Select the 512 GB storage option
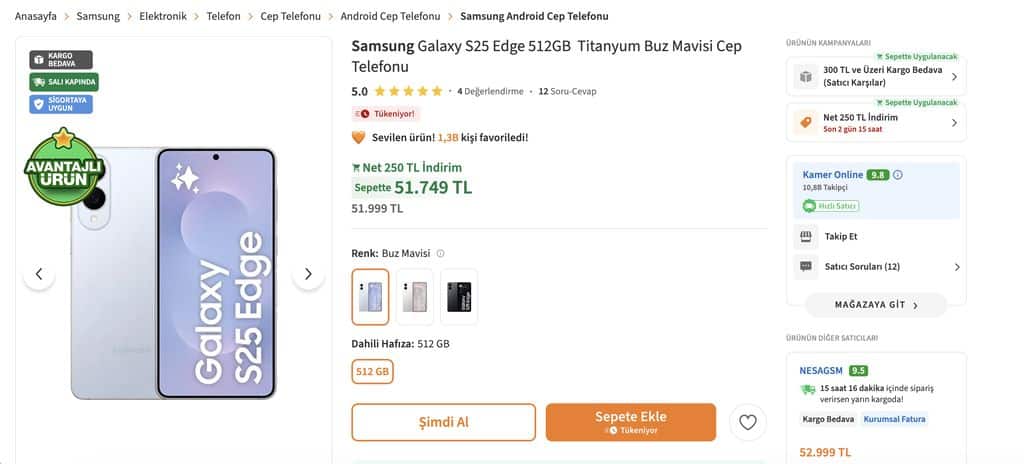This screenshot has height=464, width=1024. pyautogui.click(x=372, y=372)
